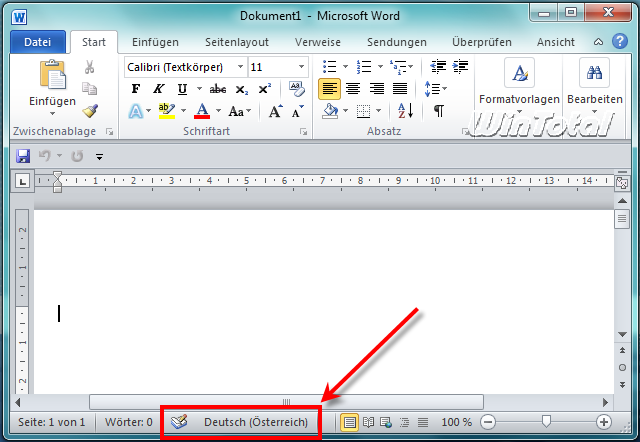Click the bullet list icon

329,66
